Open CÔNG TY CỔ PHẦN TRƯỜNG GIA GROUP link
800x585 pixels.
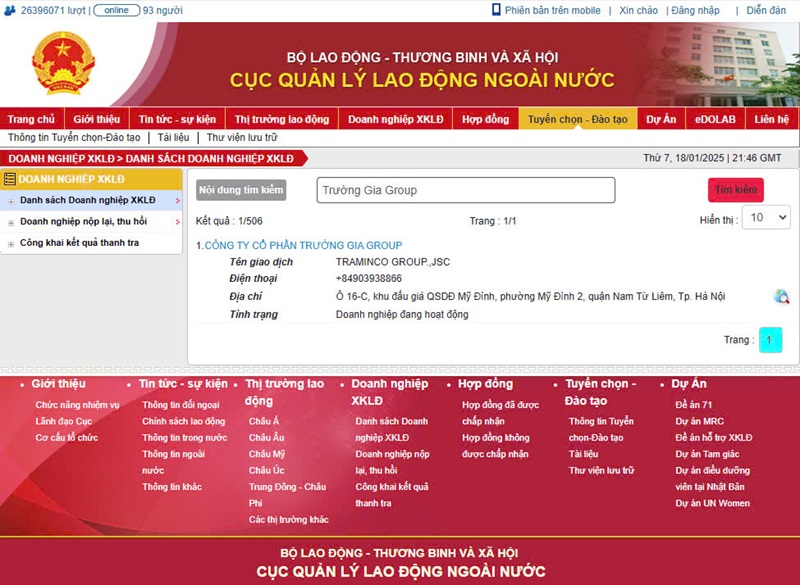(303, 245)
